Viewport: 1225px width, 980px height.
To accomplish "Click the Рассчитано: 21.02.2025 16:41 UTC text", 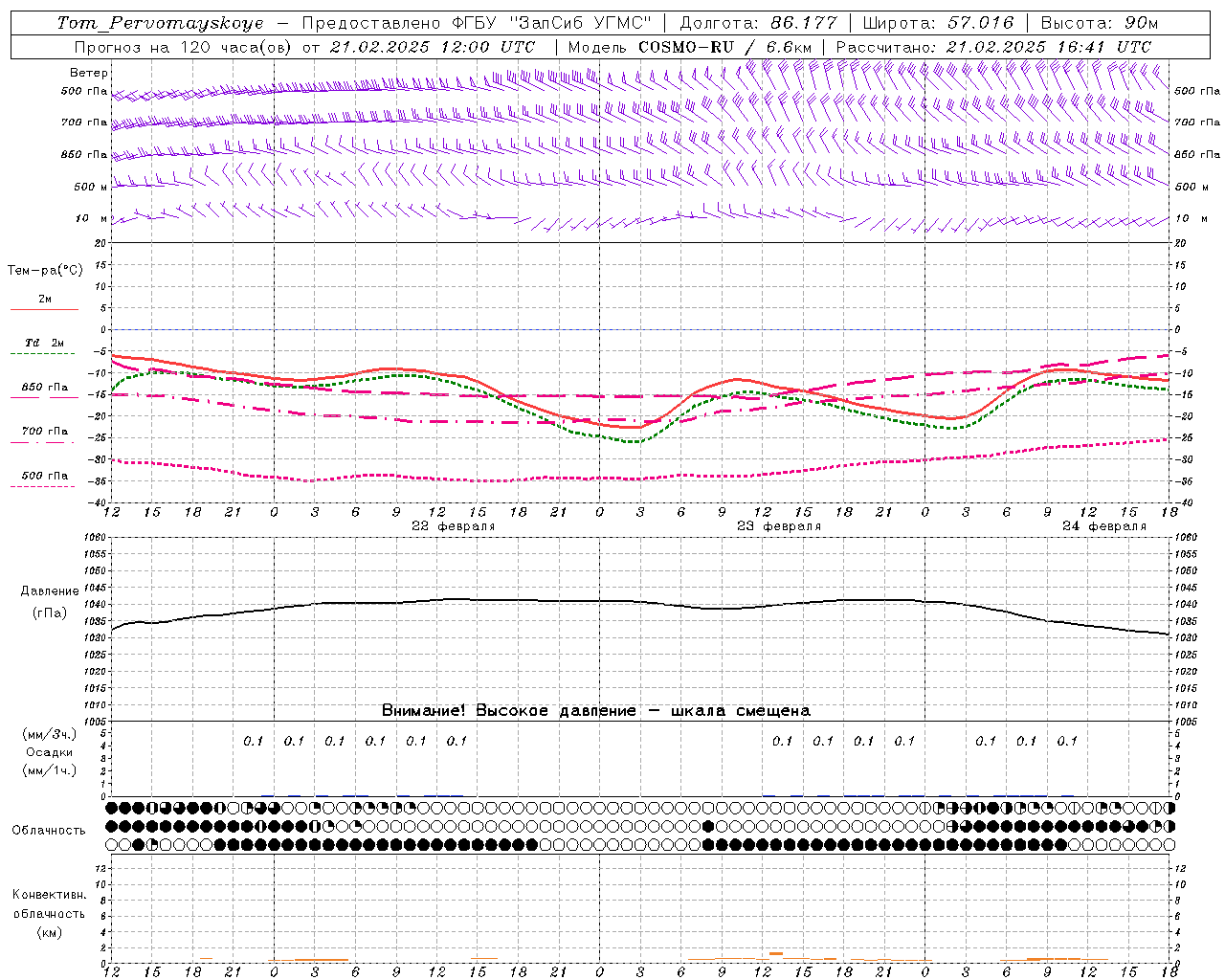I will pos(993,47).
